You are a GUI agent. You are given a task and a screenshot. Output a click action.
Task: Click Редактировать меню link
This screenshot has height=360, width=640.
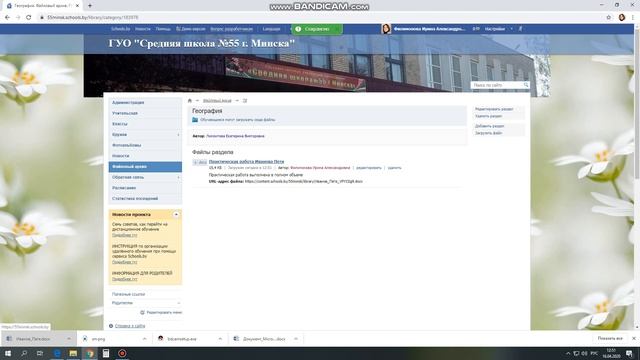161,312
